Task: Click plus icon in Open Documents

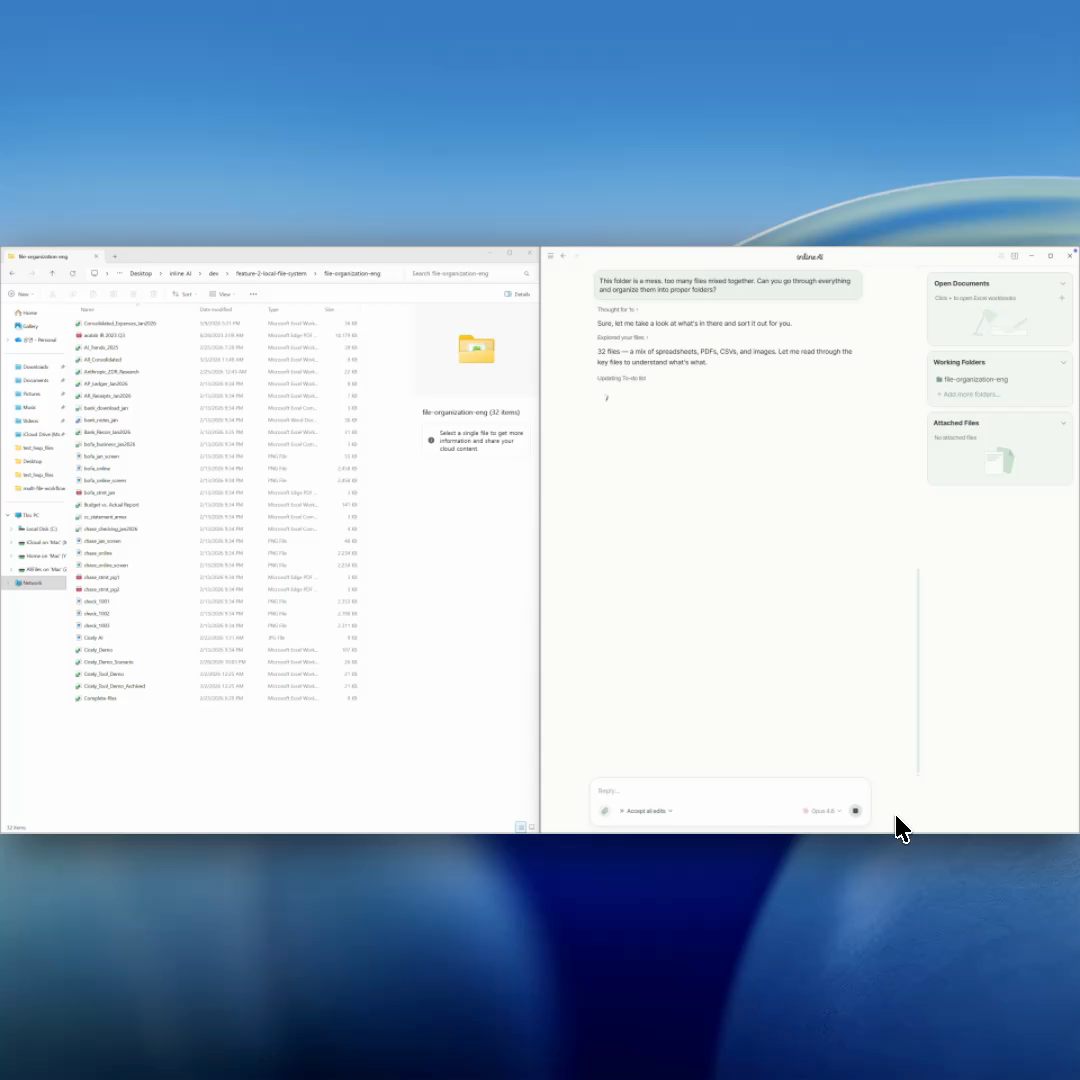Action: [1062, 298]
